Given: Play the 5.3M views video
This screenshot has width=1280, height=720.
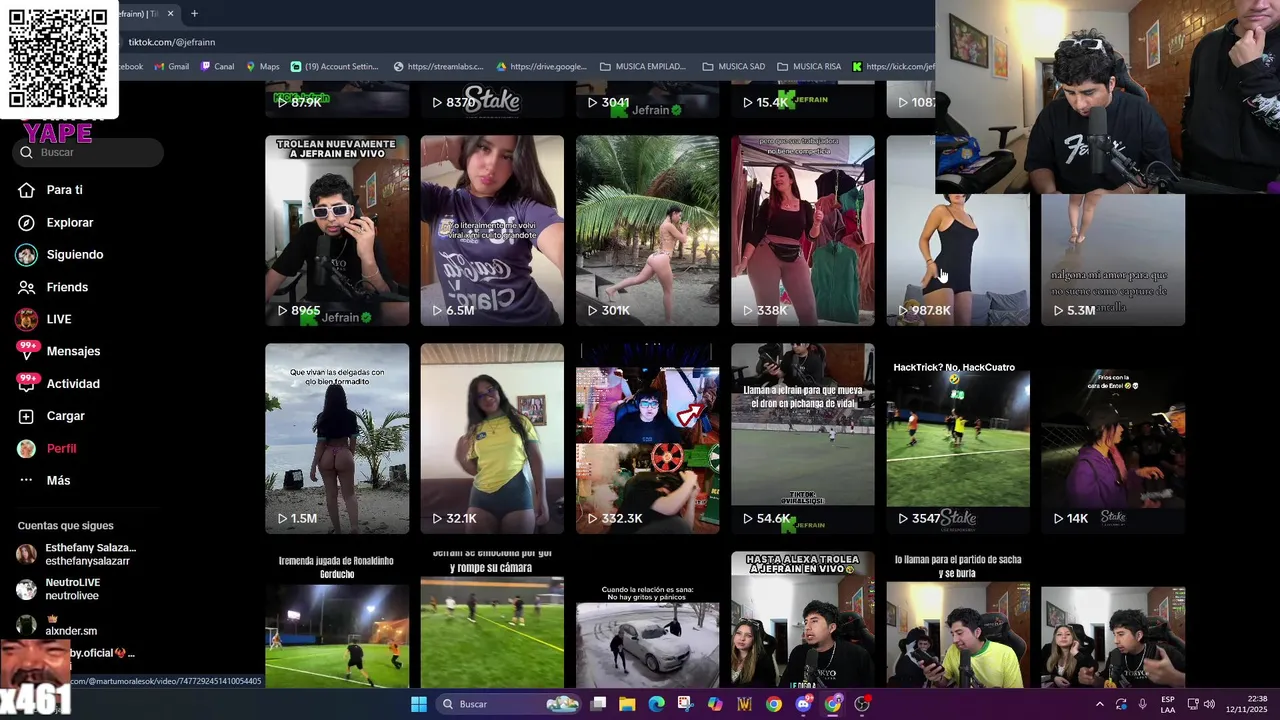Looking at the screenshot, I should click(1113, 260).
